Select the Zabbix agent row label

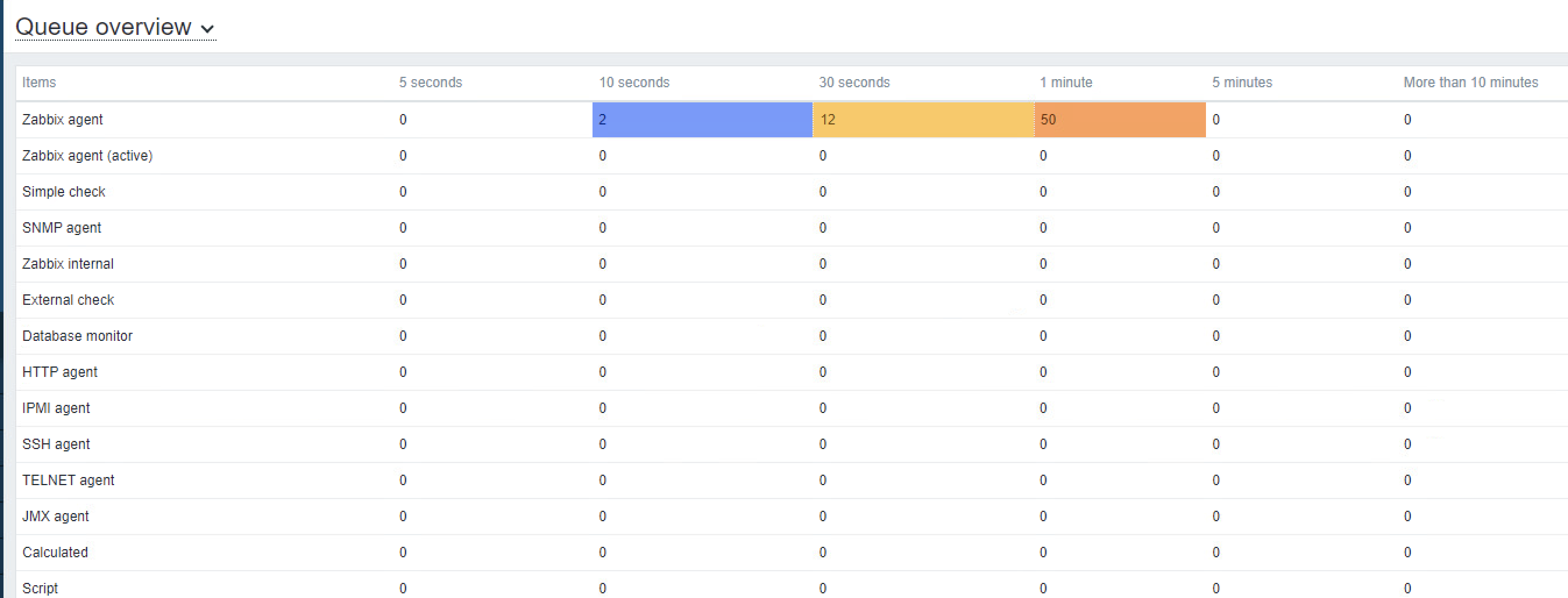click(62, 120)
